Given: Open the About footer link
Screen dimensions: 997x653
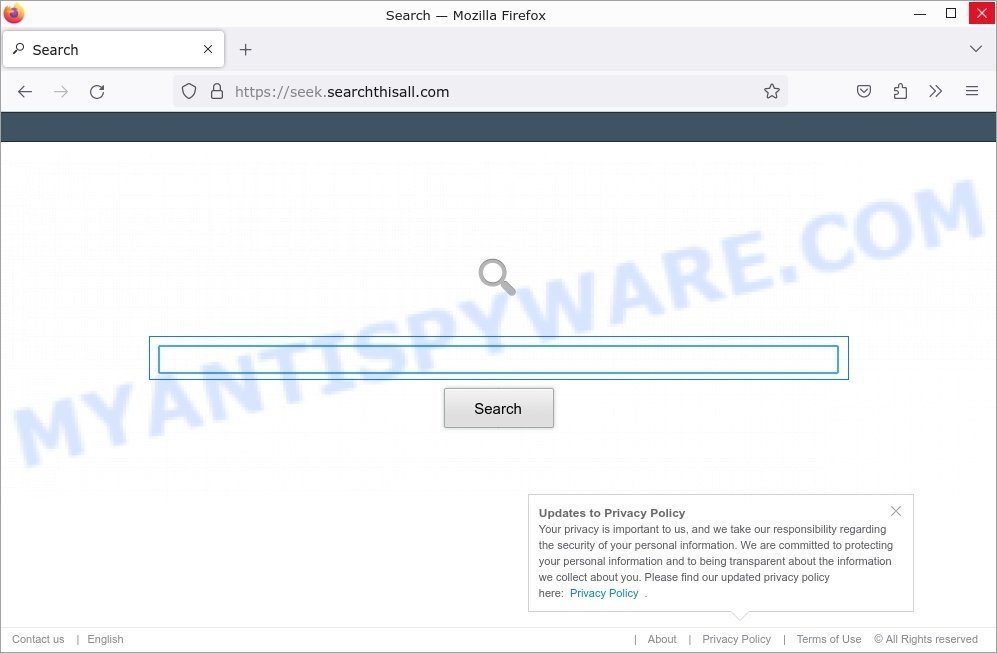Looking at the screenshot, I should point(662,639).
